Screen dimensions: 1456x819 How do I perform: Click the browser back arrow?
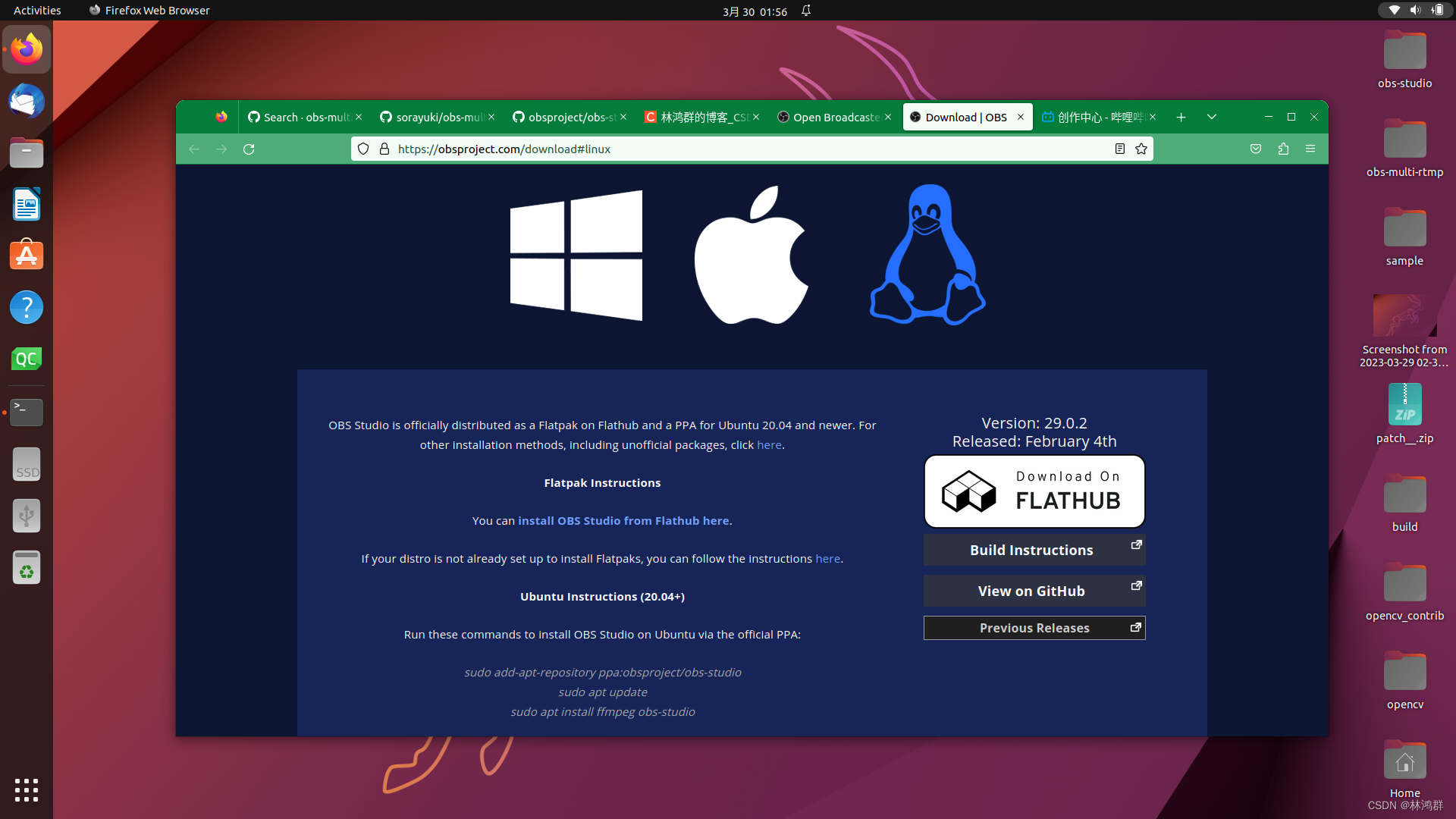[x=194, y=149]
